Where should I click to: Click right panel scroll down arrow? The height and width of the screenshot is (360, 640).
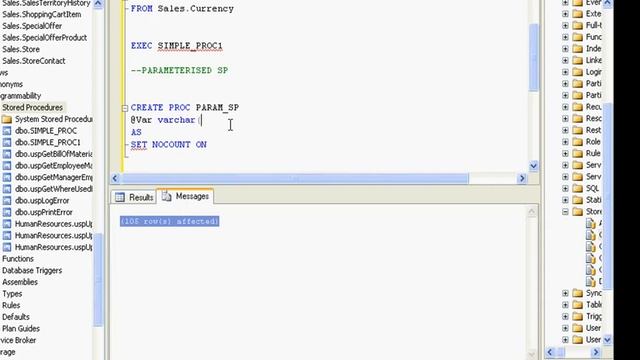[607, 340]
